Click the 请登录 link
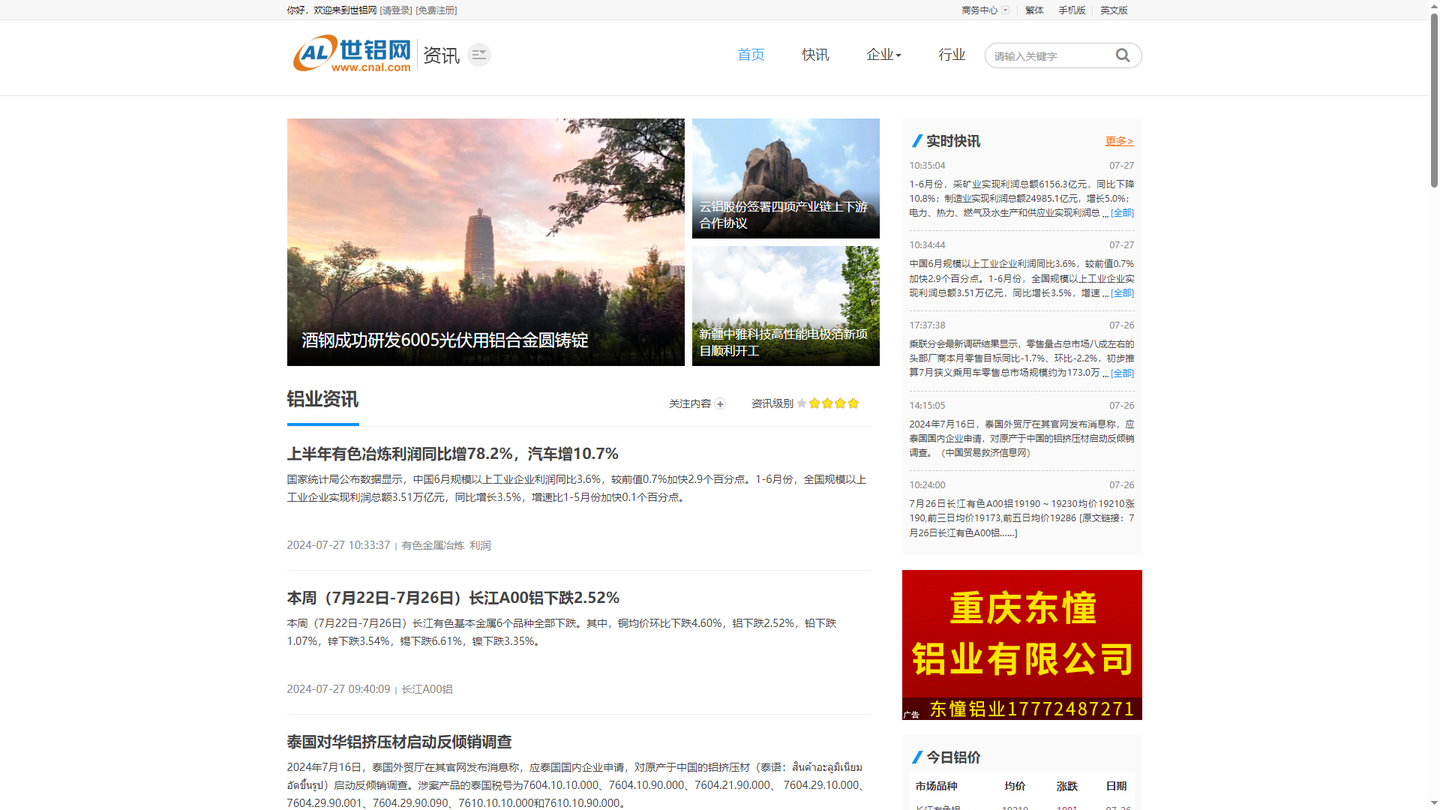Screen dimensions: 1440x810 (396, 10)
